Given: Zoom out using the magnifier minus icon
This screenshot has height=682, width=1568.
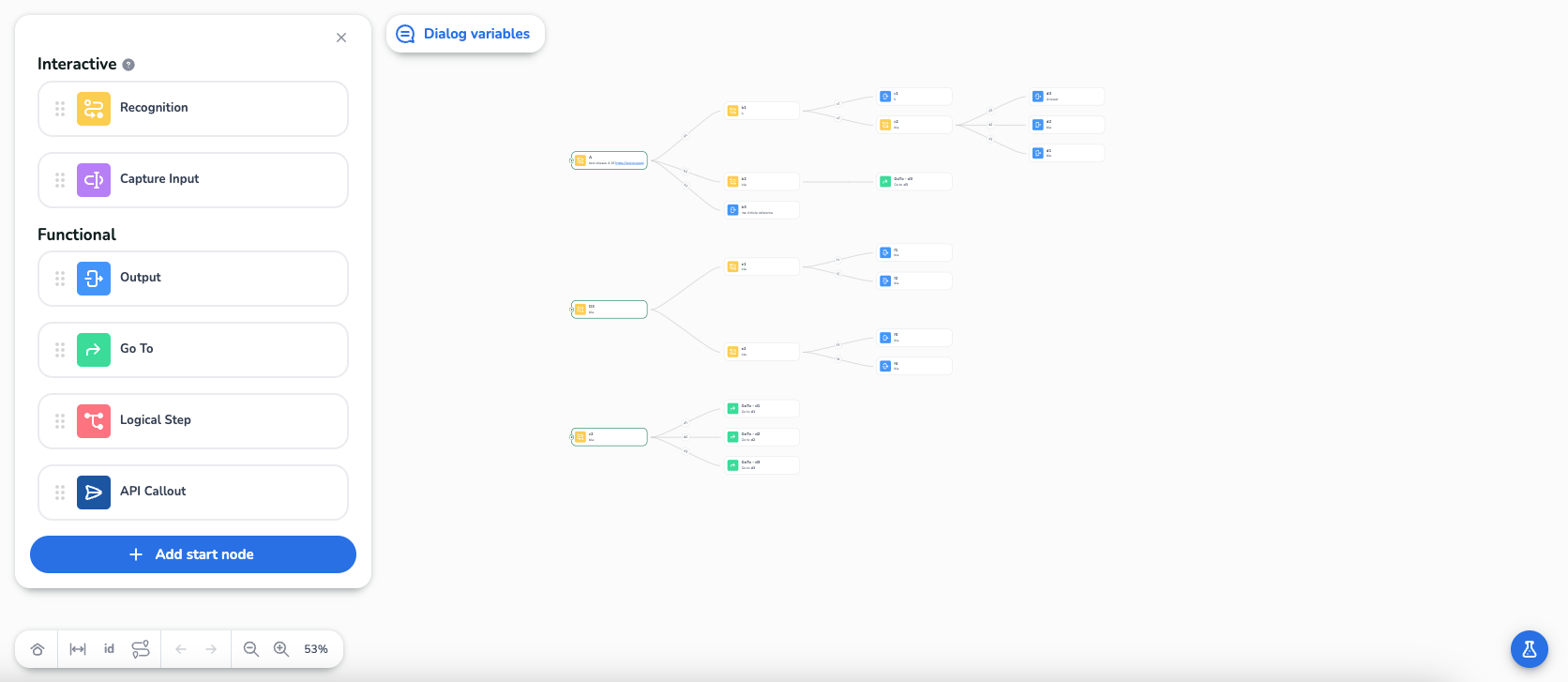Looking at the screenshot, I should coord(250,649).
